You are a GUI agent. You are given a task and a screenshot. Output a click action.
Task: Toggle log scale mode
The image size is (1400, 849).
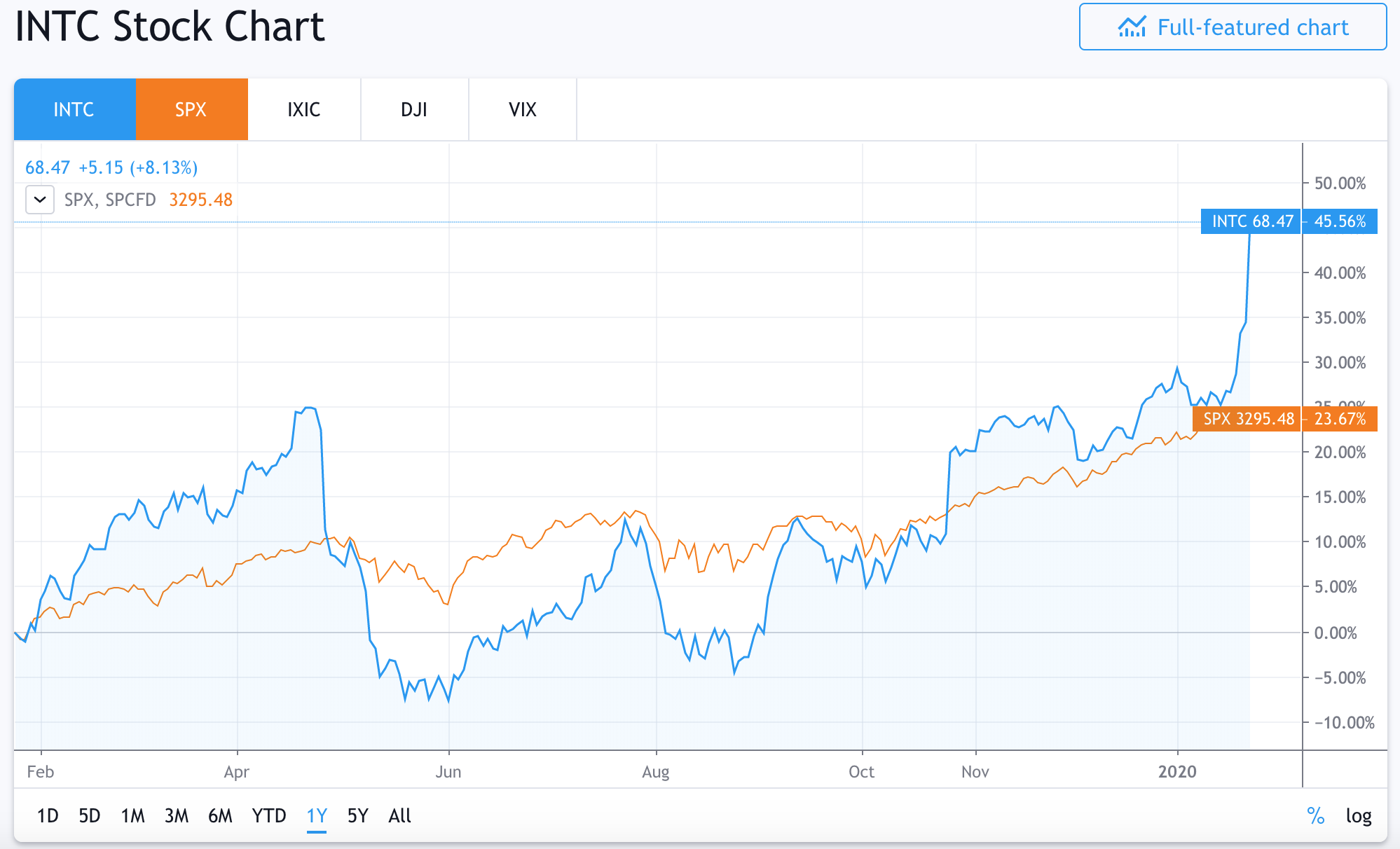pos(1359,816)
